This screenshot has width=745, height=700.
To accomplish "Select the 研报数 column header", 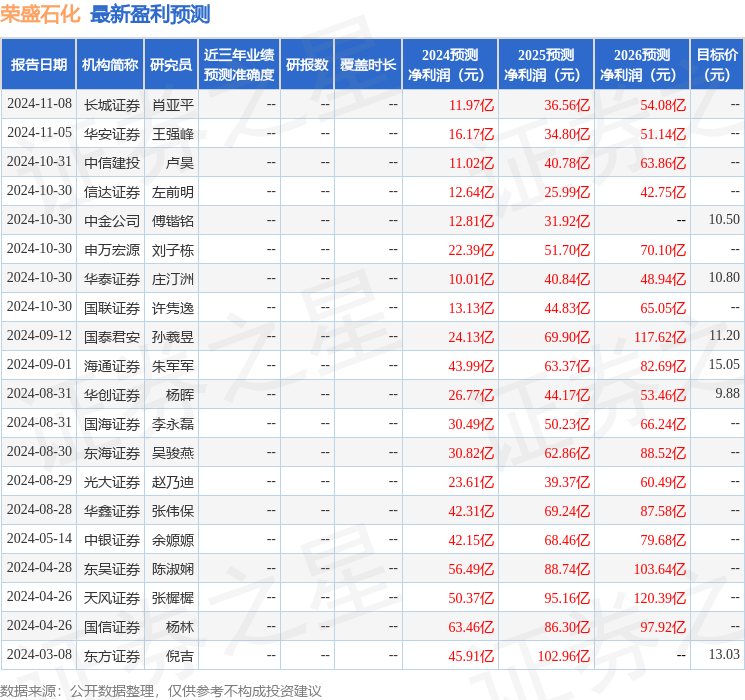I will pyautogui.click(x=307, y=65).
